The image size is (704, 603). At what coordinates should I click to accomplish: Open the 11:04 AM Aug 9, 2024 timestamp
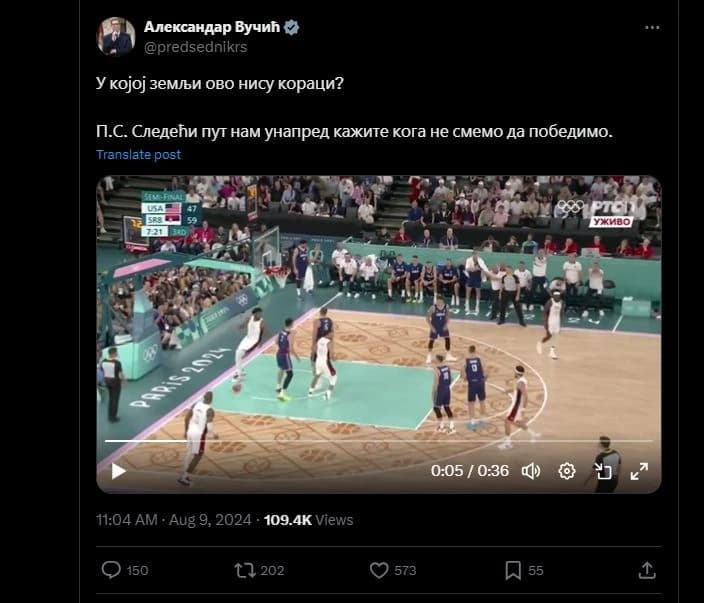pyautogui.click(x=174, y=520)
